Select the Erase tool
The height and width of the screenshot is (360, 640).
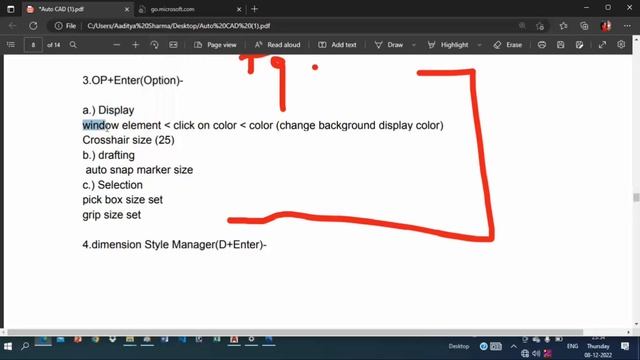[x=508, y=45]
